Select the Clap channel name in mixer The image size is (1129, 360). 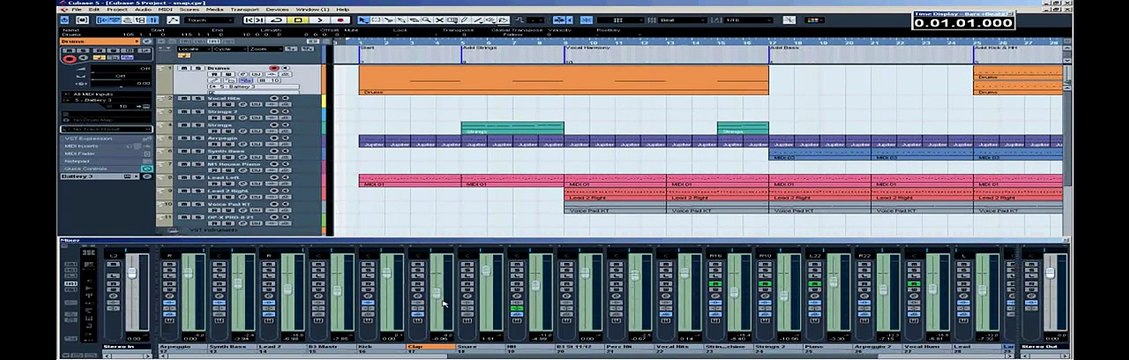pyautogui.click(x=431, y=346)
